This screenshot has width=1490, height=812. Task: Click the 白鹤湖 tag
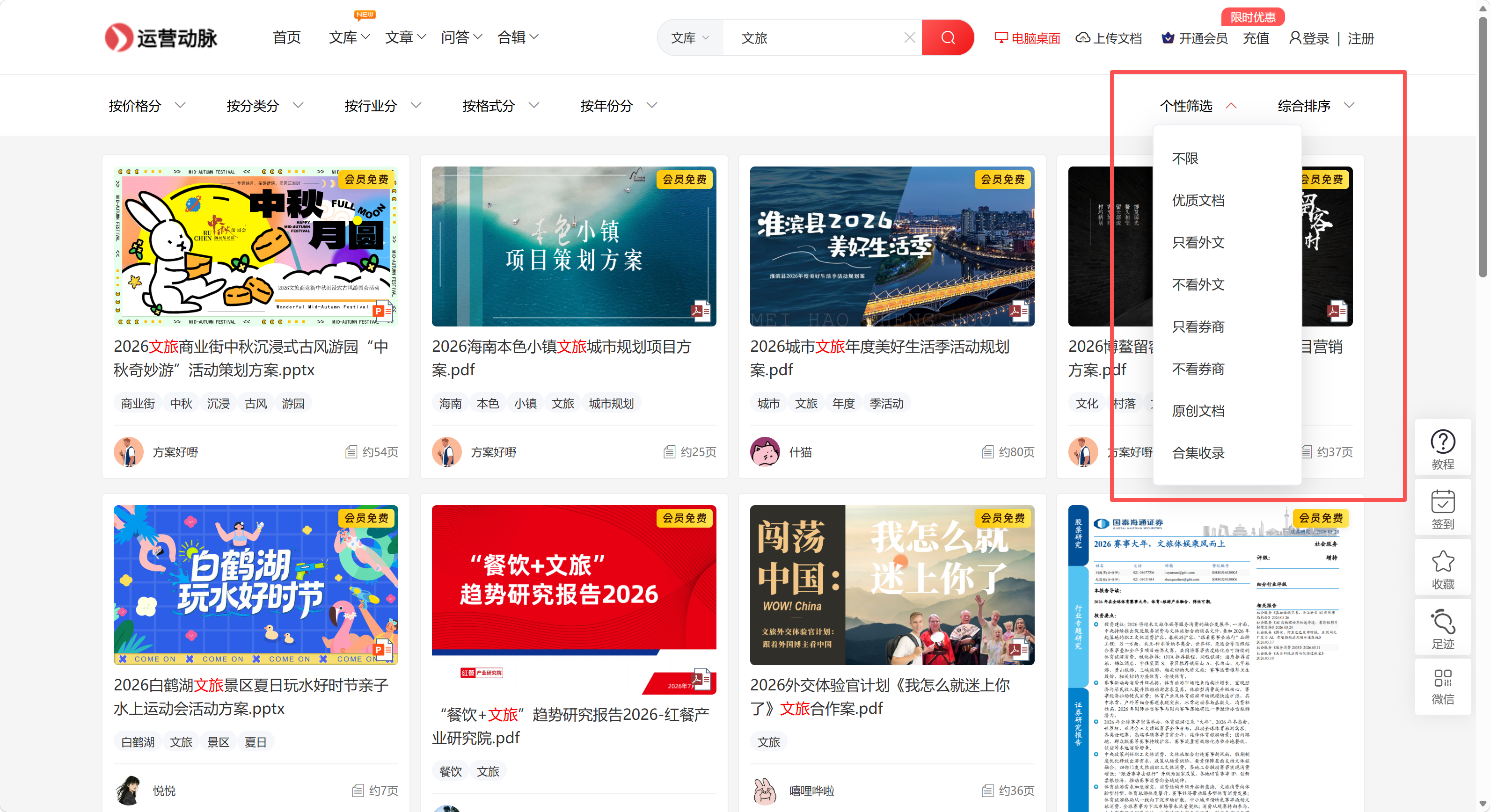tap(138, 742)
